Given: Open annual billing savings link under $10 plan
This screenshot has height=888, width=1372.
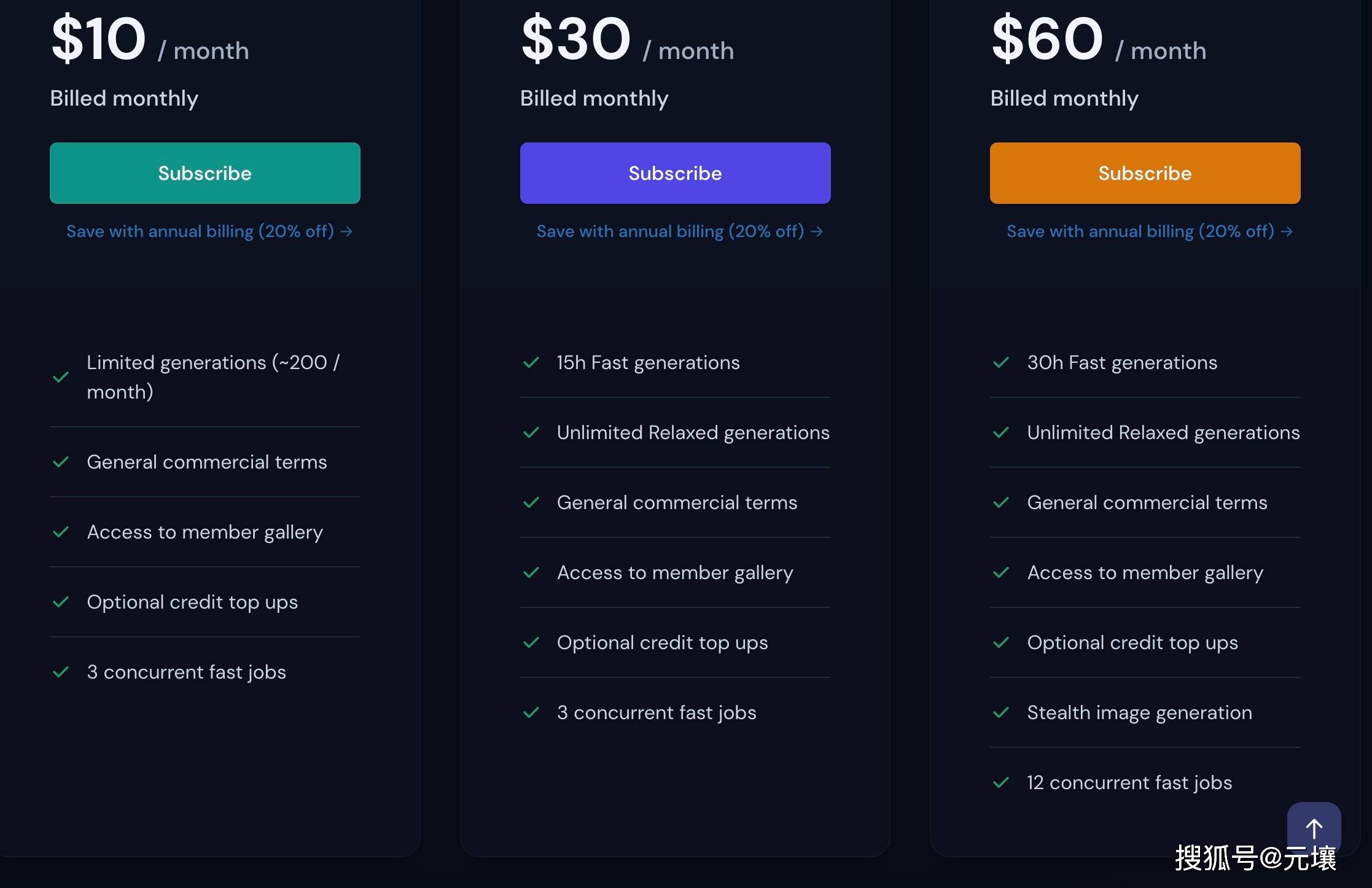Looking at the screenshot, I should point(200,232).
